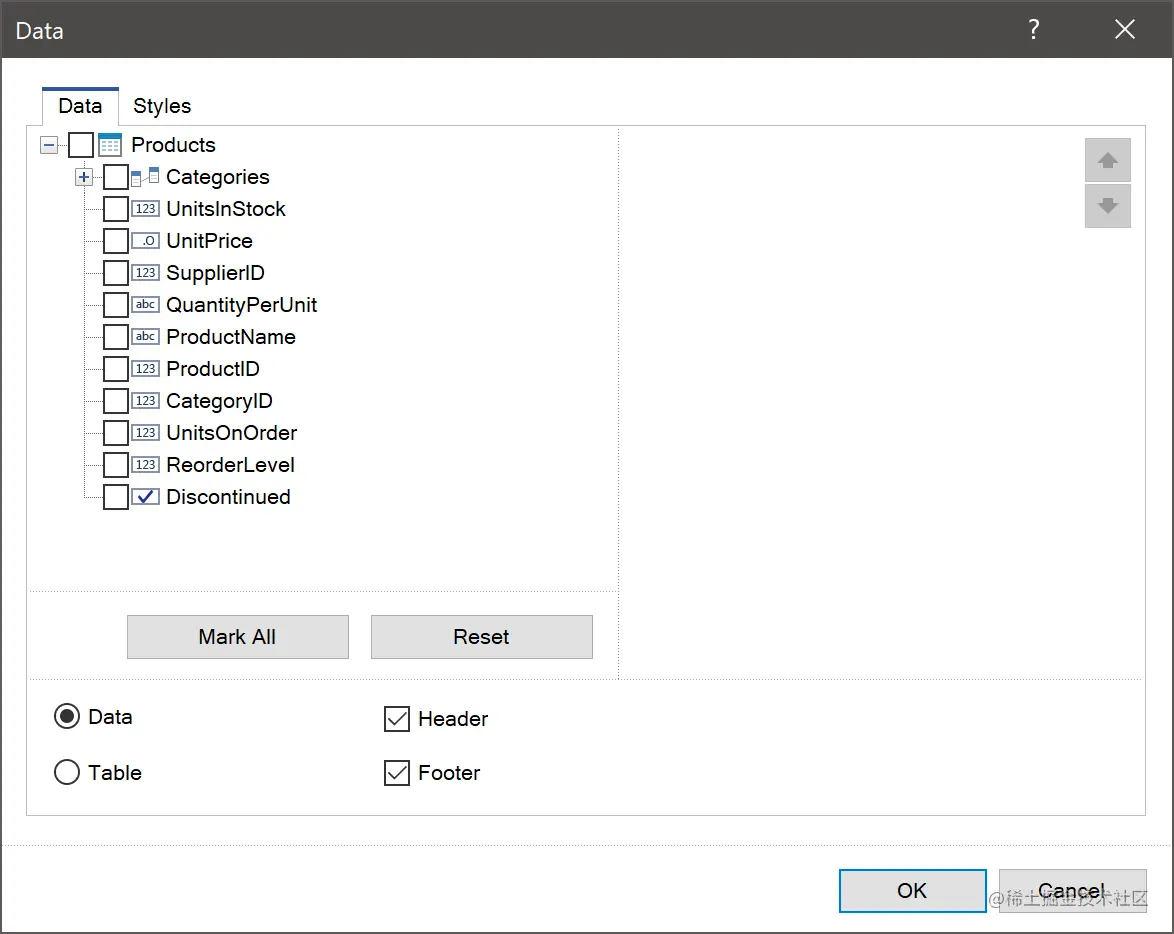
Task: Enable the UnitPrice checkbox
Action: coord(115,241)
